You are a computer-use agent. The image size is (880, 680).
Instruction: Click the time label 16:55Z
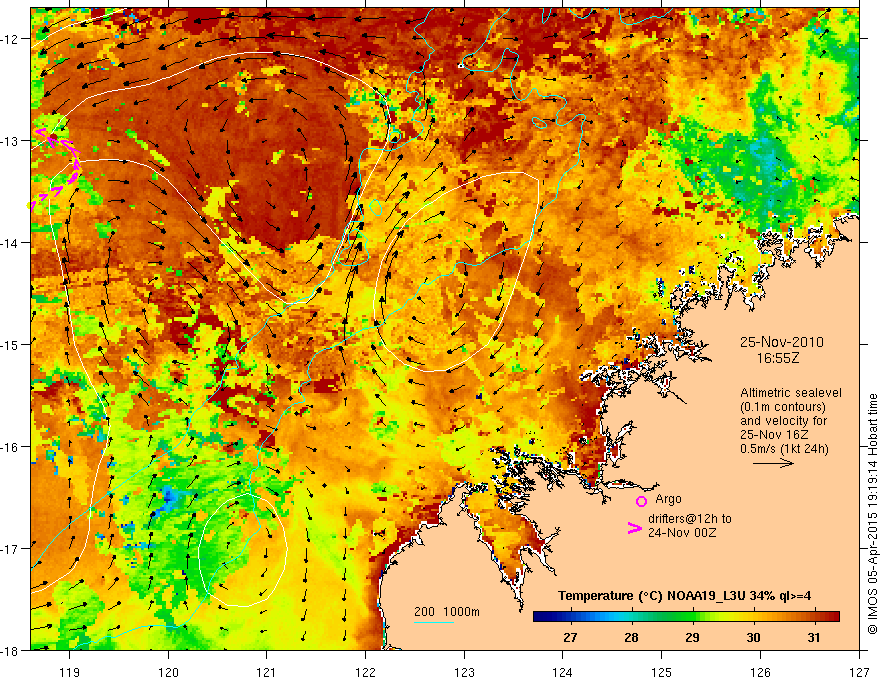(x=778, y=358)
